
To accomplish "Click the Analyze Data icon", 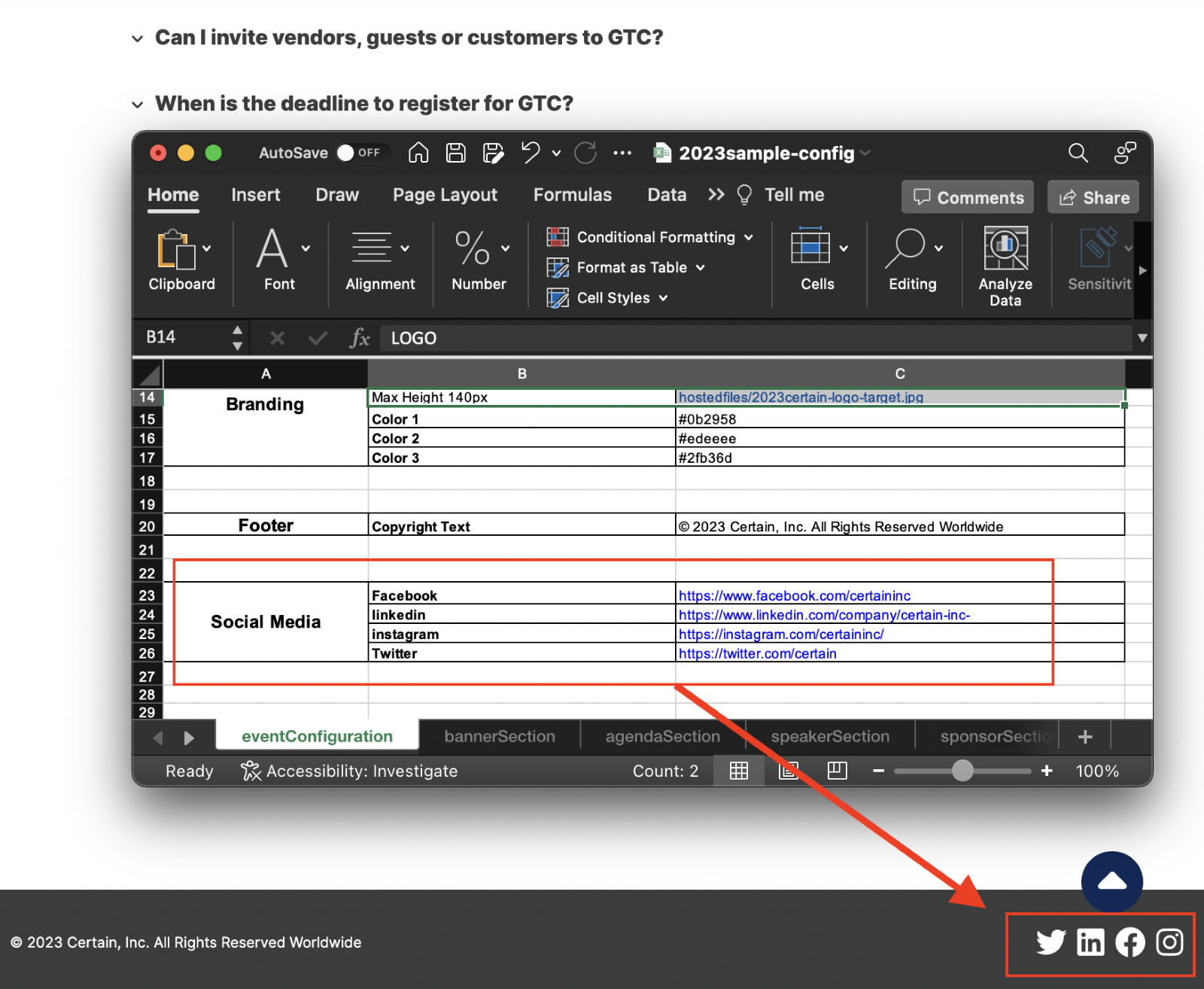I will point(1006,248).
